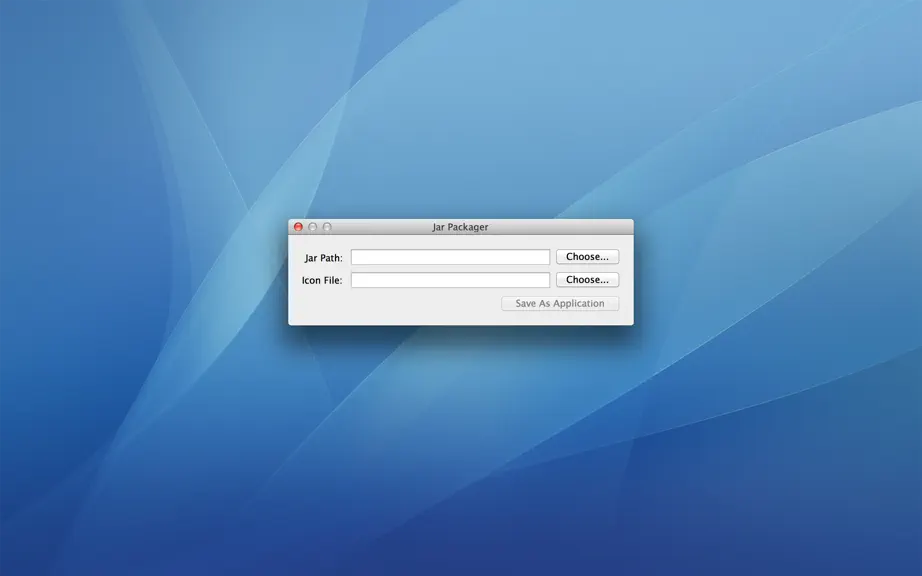
Task: Click the Jar Path text field
Action: coord(450,257)
